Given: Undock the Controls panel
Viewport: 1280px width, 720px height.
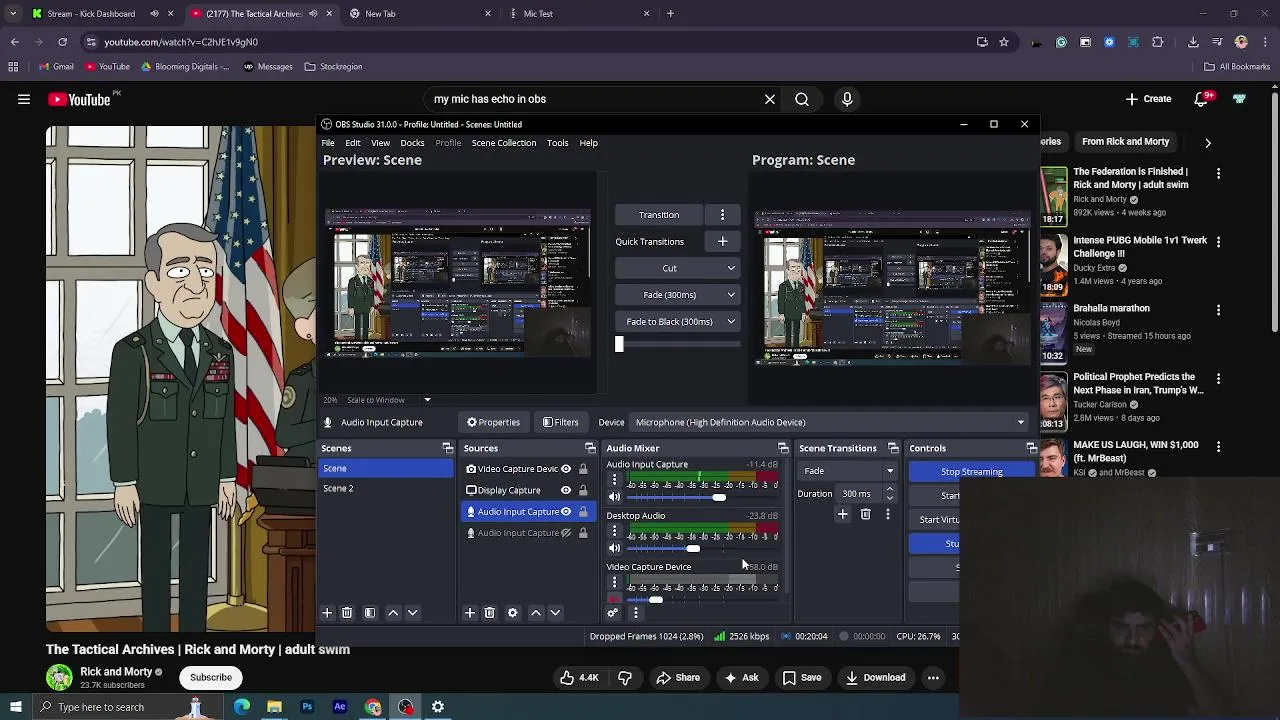Looking at the screenshot, I should (1032, 448).
